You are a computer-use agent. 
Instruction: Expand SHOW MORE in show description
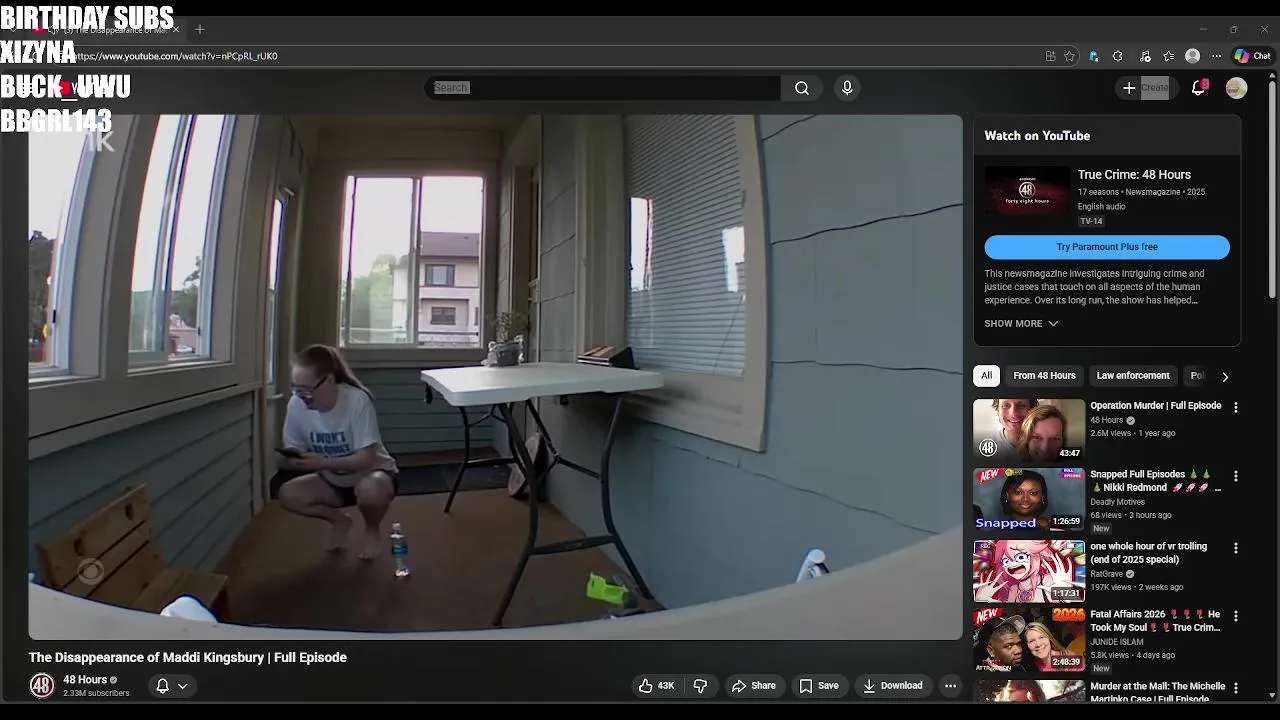tap(1021, 324)
